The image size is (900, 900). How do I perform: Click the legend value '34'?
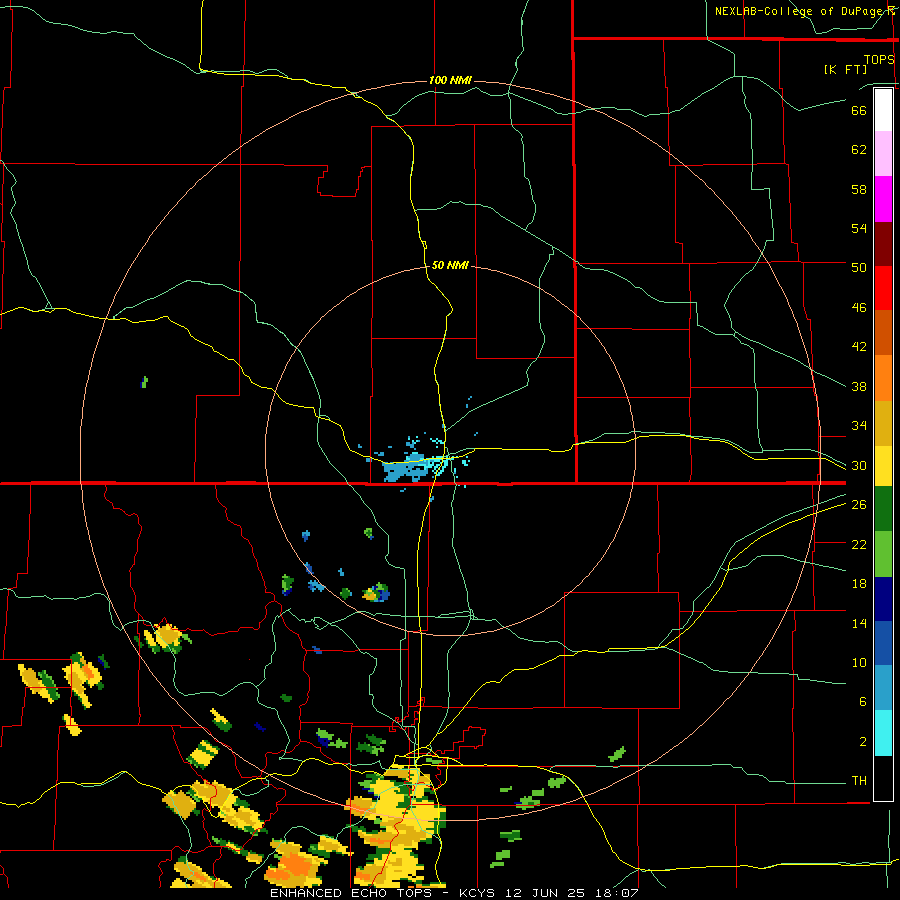pos(859,425)
